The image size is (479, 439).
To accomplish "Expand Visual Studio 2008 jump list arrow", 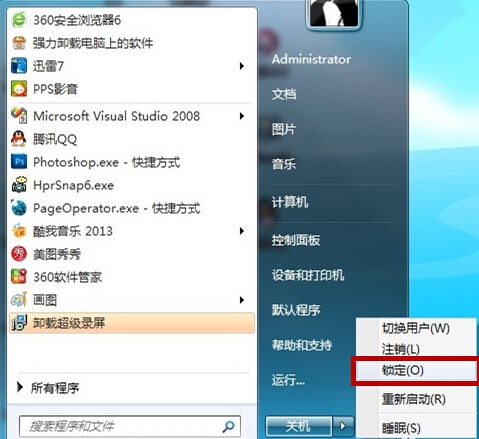I will [242, 116].
